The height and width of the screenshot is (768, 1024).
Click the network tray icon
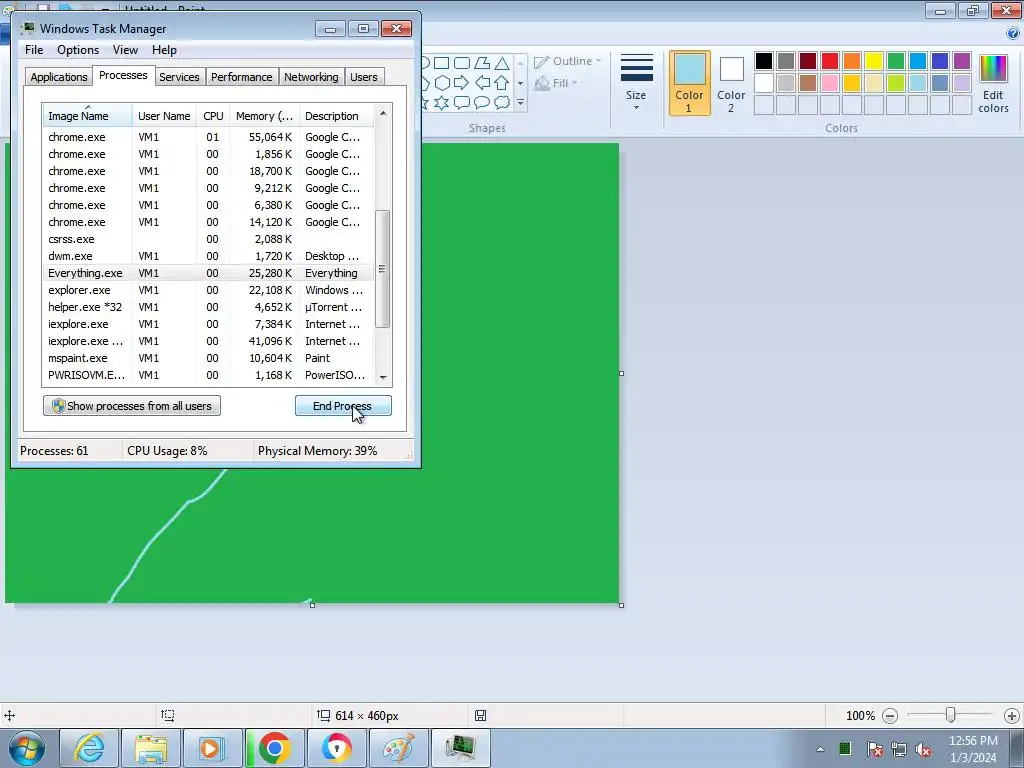tap(899, 749)
